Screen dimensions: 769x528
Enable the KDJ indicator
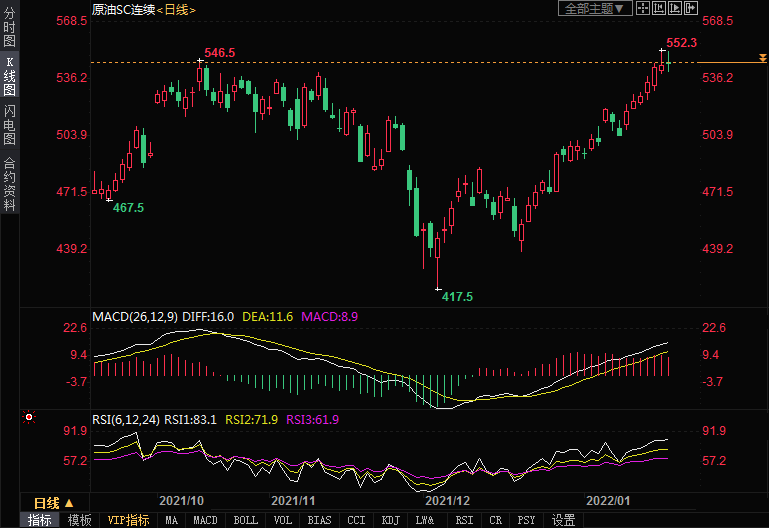(x=390, y=520)
